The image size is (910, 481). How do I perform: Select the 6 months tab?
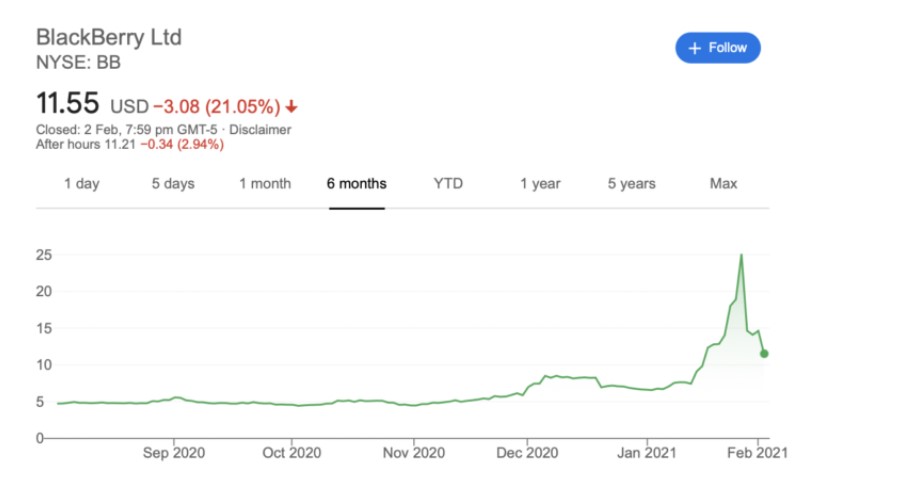[x=356, y=184]
